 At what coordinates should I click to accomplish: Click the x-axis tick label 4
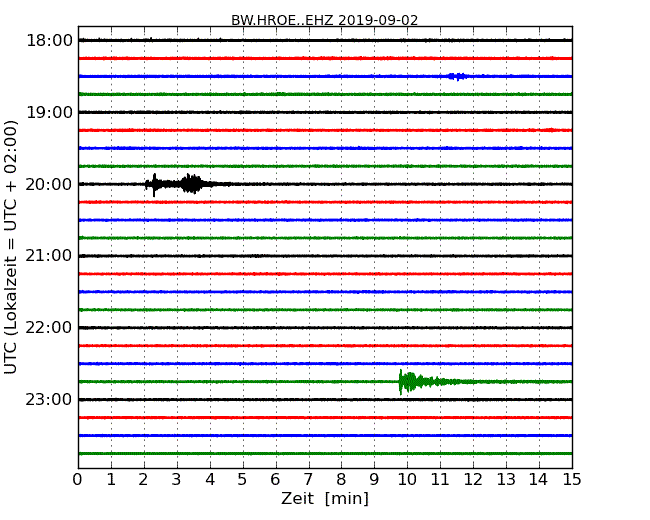pyautogui.click(x=209, y=479)
